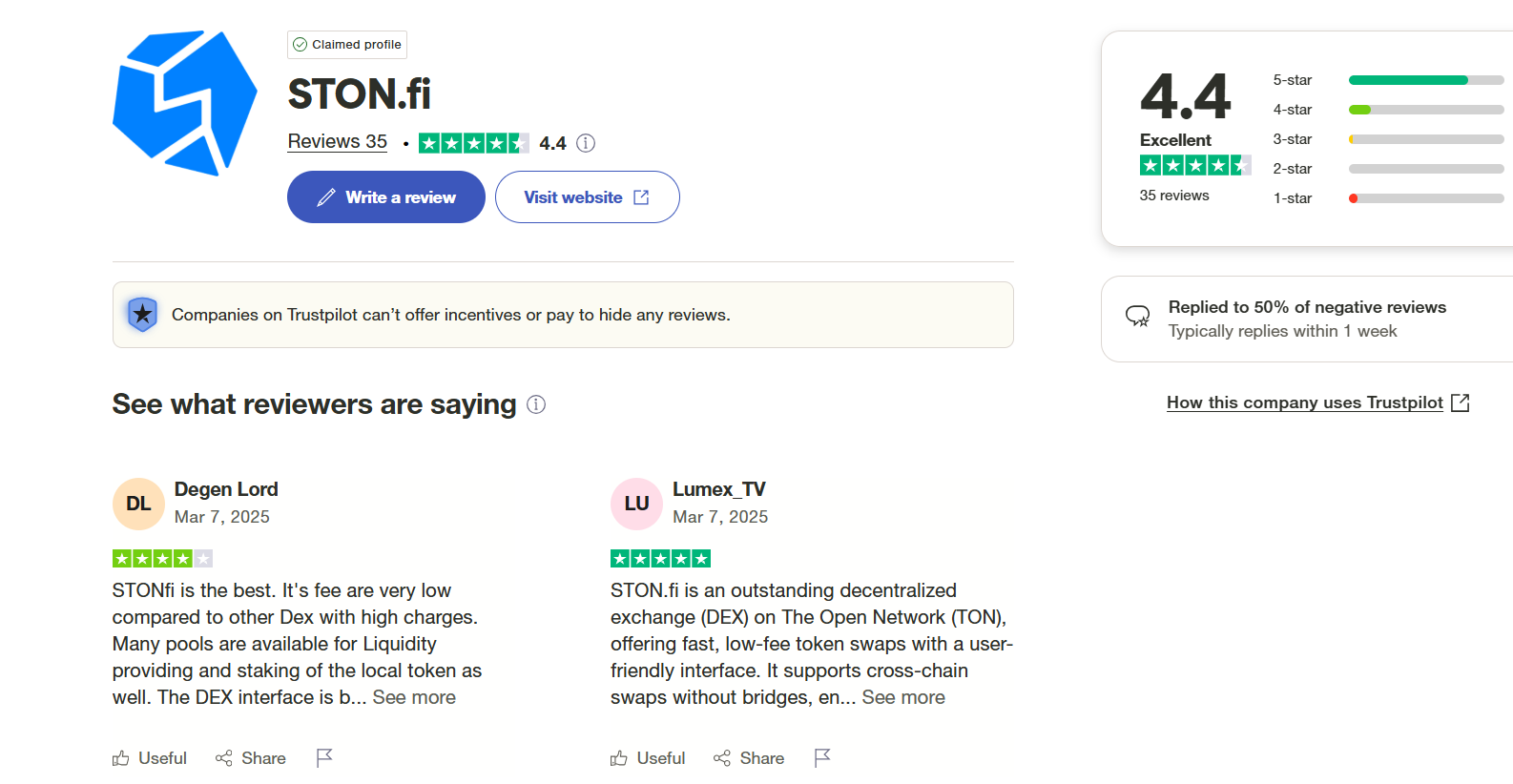Open Lumex_TV reviewer name

(719, 489)
